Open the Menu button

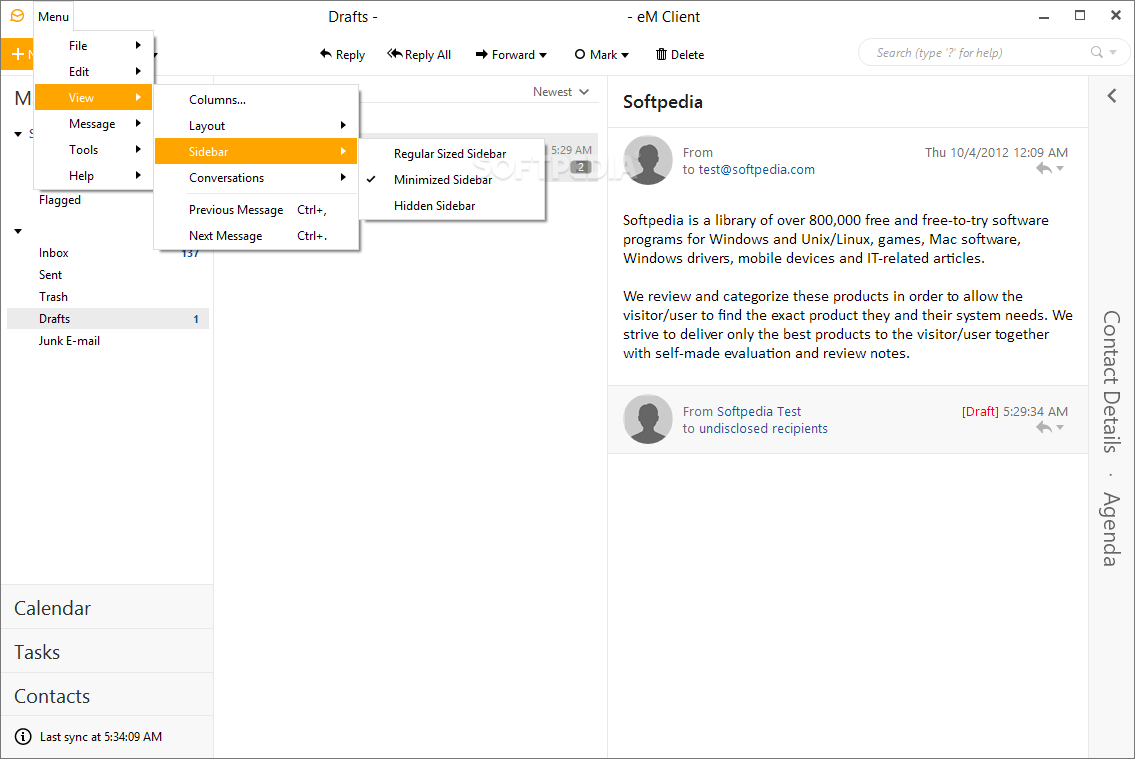[54, 17]
